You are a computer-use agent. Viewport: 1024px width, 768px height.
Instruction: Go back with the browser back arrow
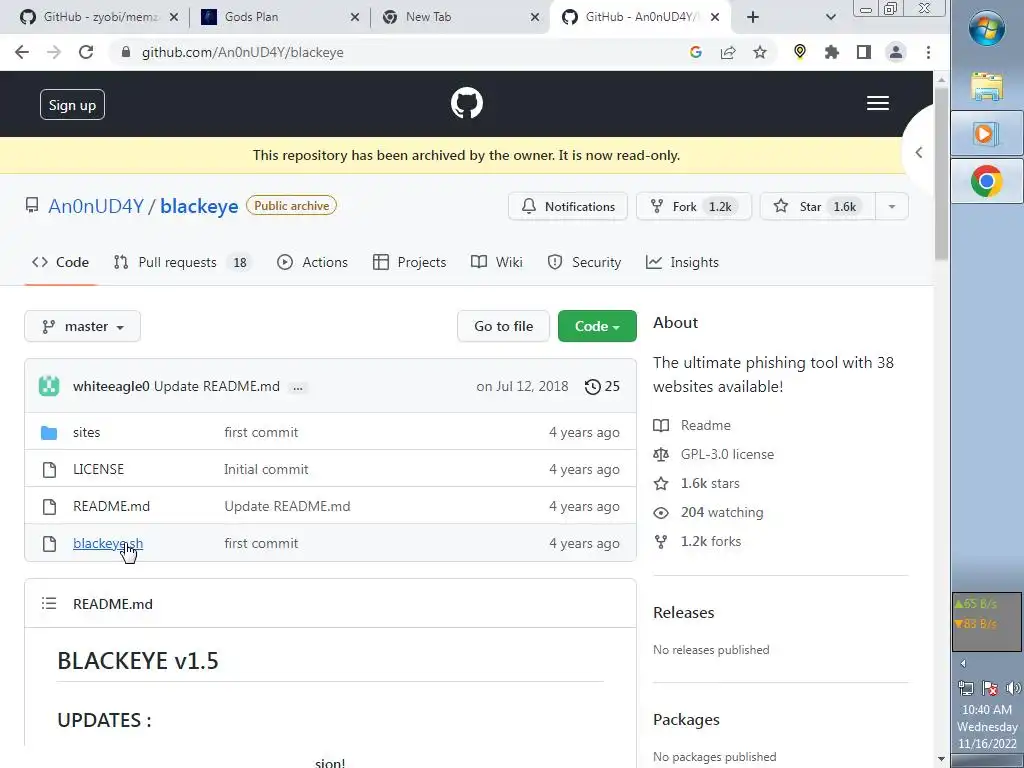(x=22, y=52)
